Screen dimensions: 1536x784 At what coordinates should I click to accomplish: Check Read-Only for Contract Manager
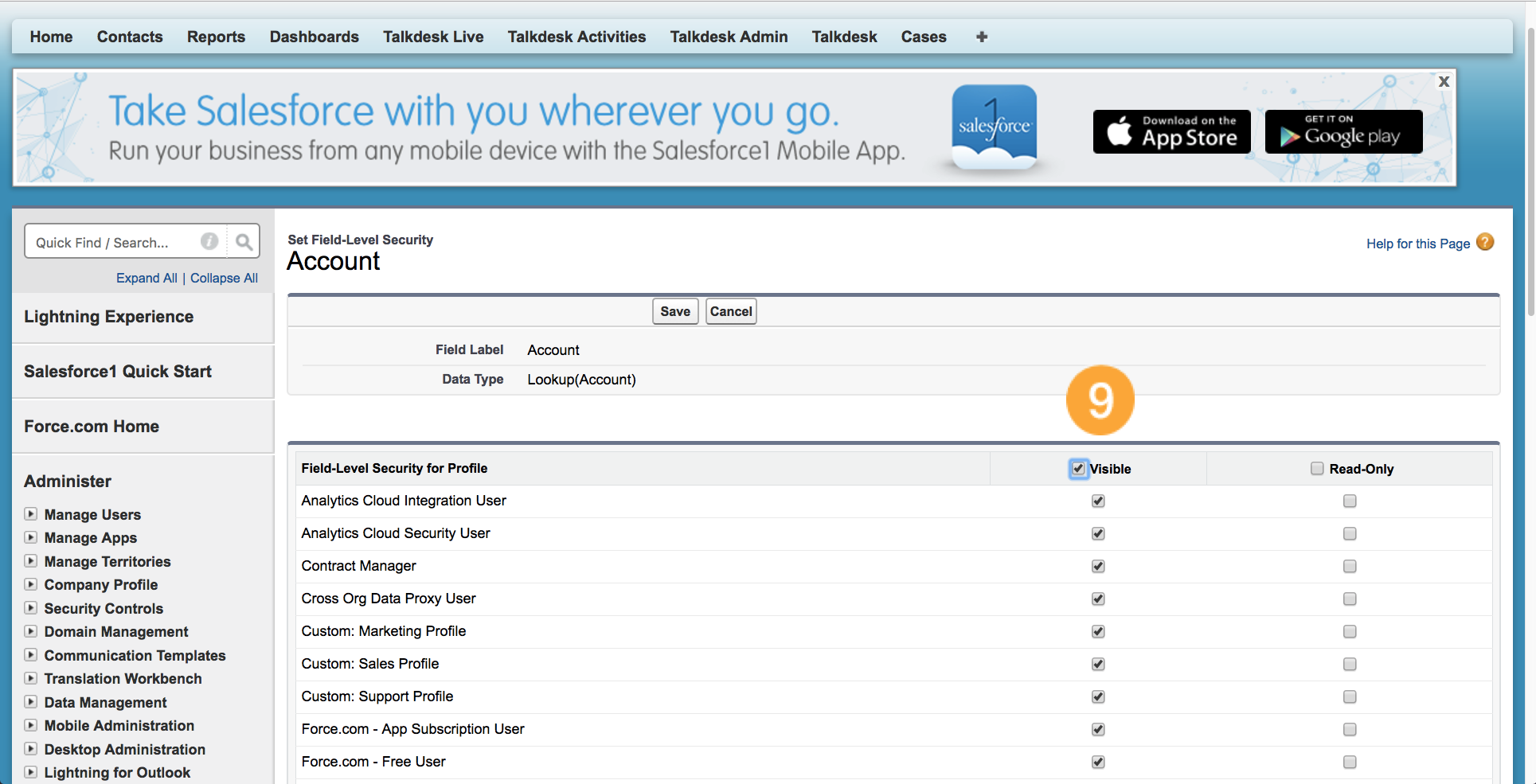(1350, 566)
